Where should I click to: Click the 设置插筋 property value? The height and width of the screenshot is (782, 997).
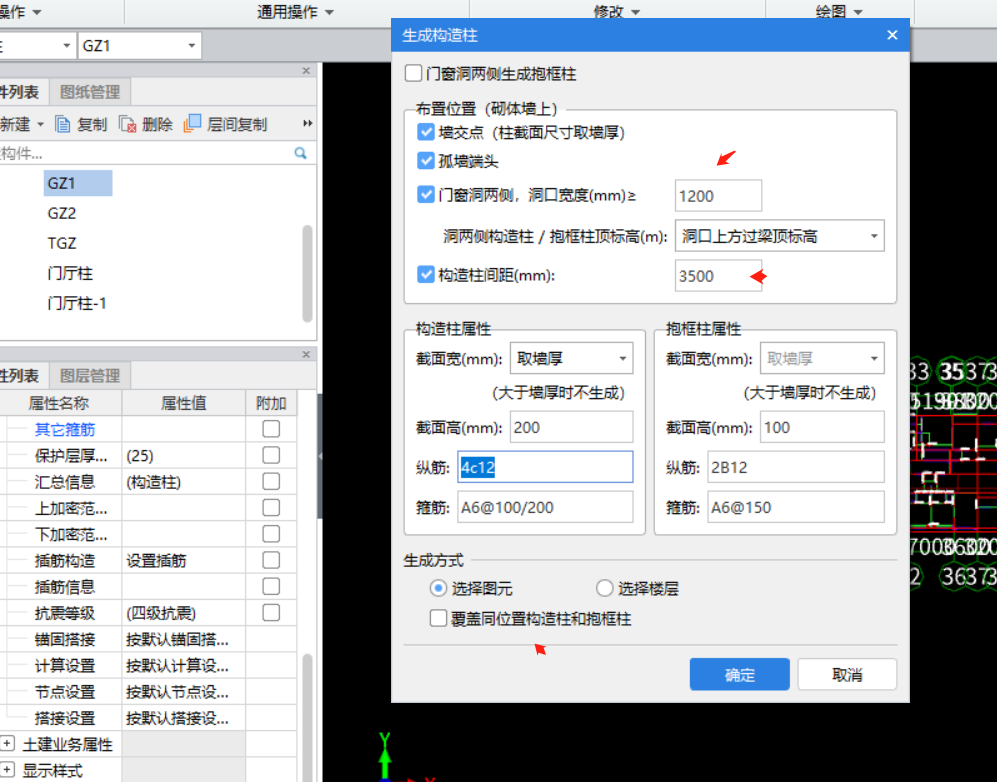[x=156, y=561]
